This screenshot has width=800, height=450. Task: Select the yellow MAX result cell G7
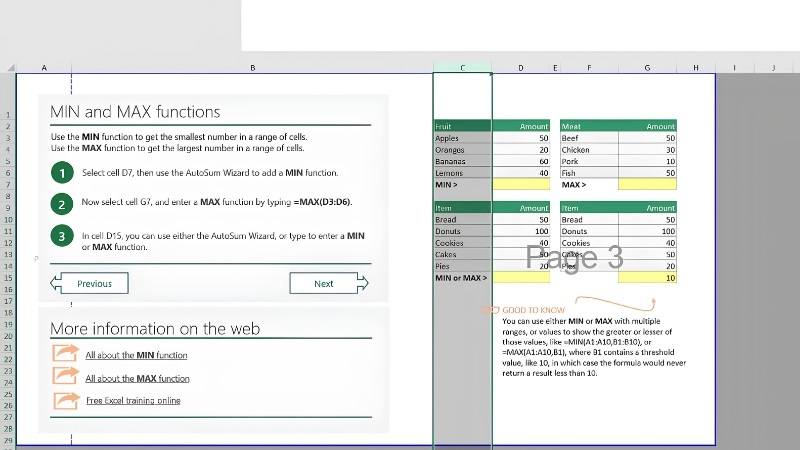[x=647, y=184]
